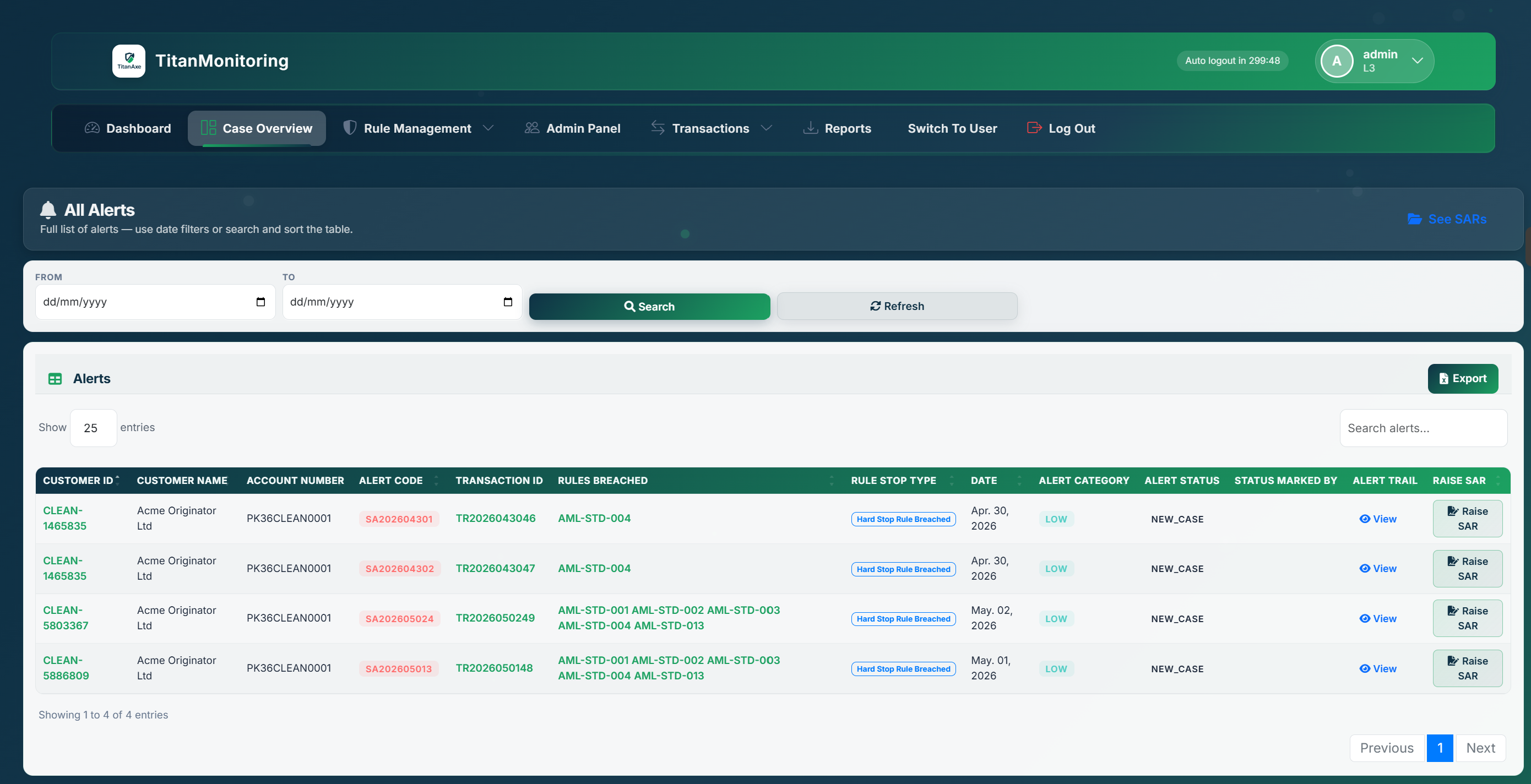Raise SAR for alert SA202604301
Viewport: 1531px width, 784px height.
tap(1468, 519)
